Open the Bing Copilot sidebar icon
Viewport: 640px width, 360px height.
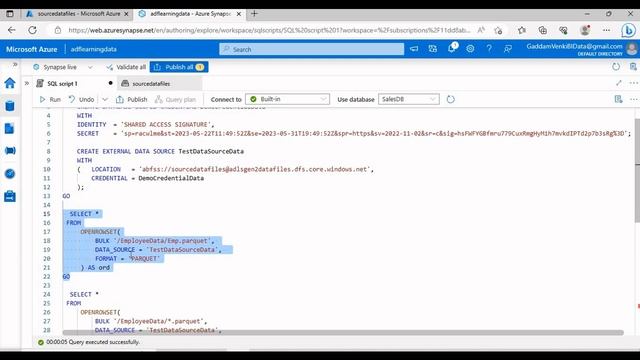click(629, 30)
